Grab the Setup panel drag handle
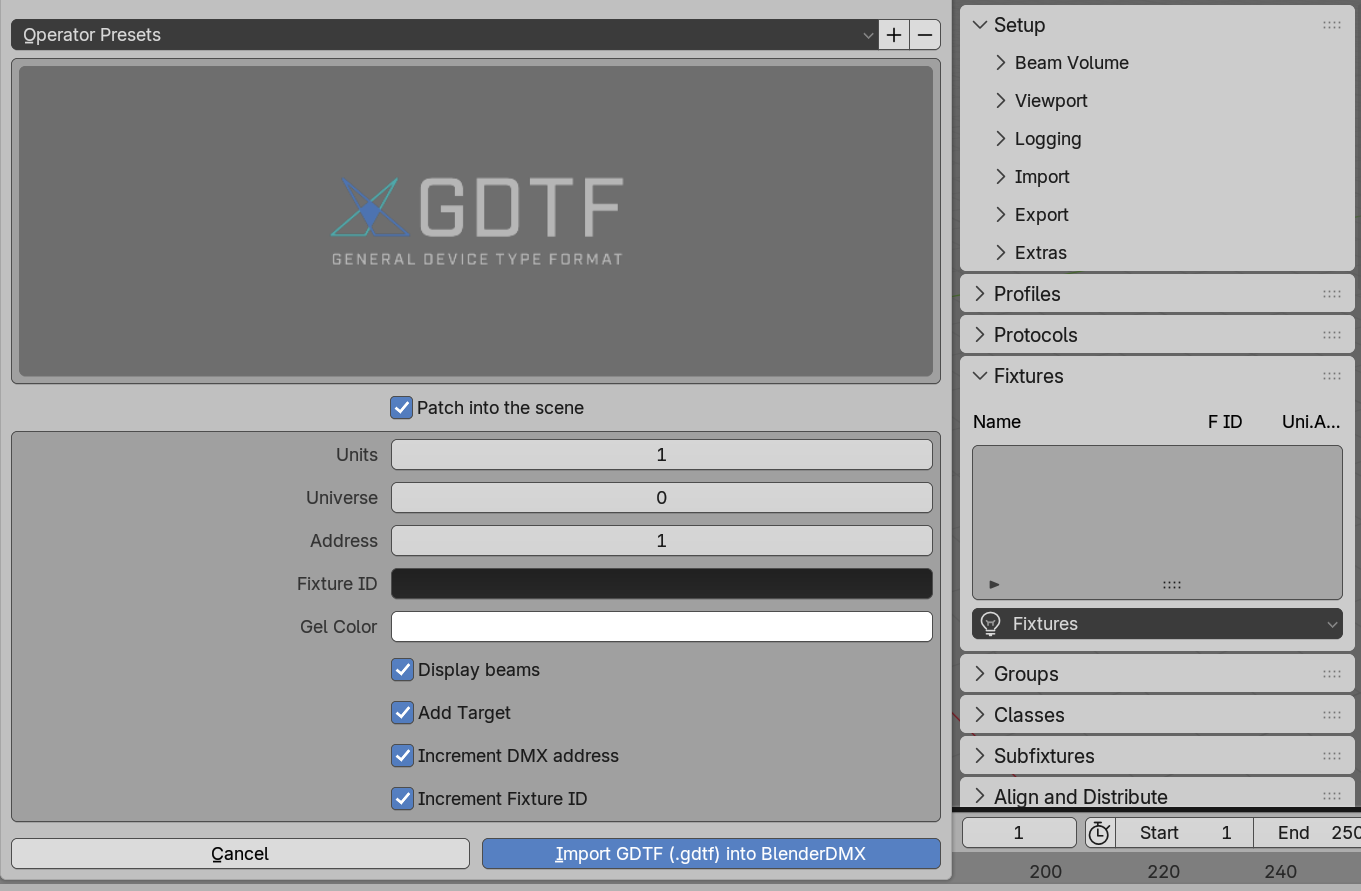 pos(1331,25)
